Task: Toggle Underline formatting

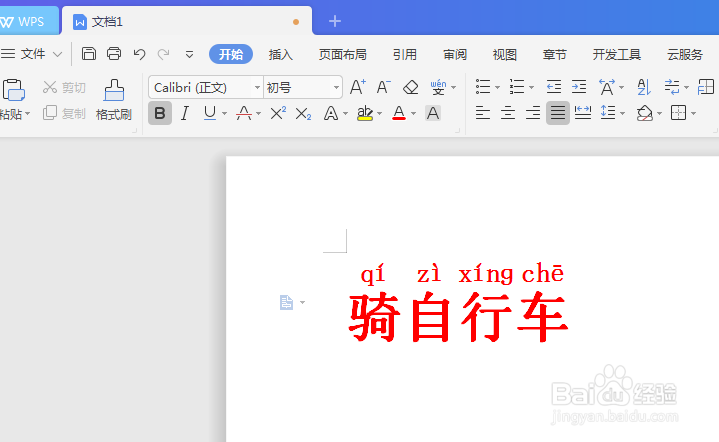Action: point(210,113)
